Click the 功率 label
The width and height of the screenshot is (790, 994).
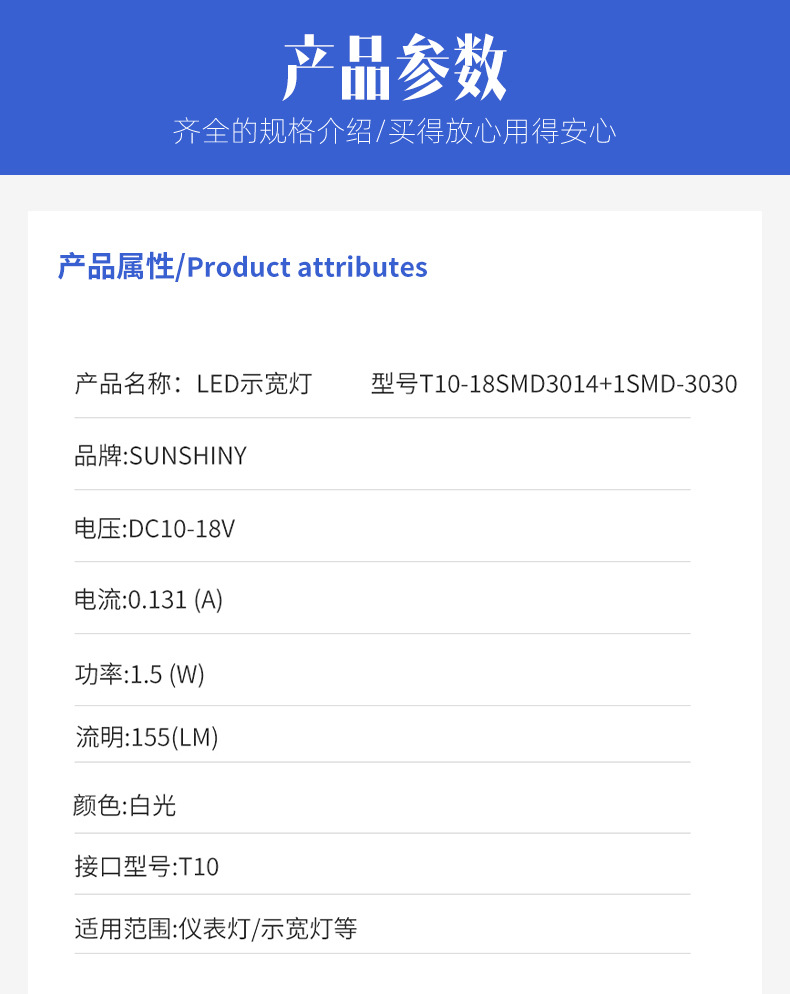[x=98, y=674]
